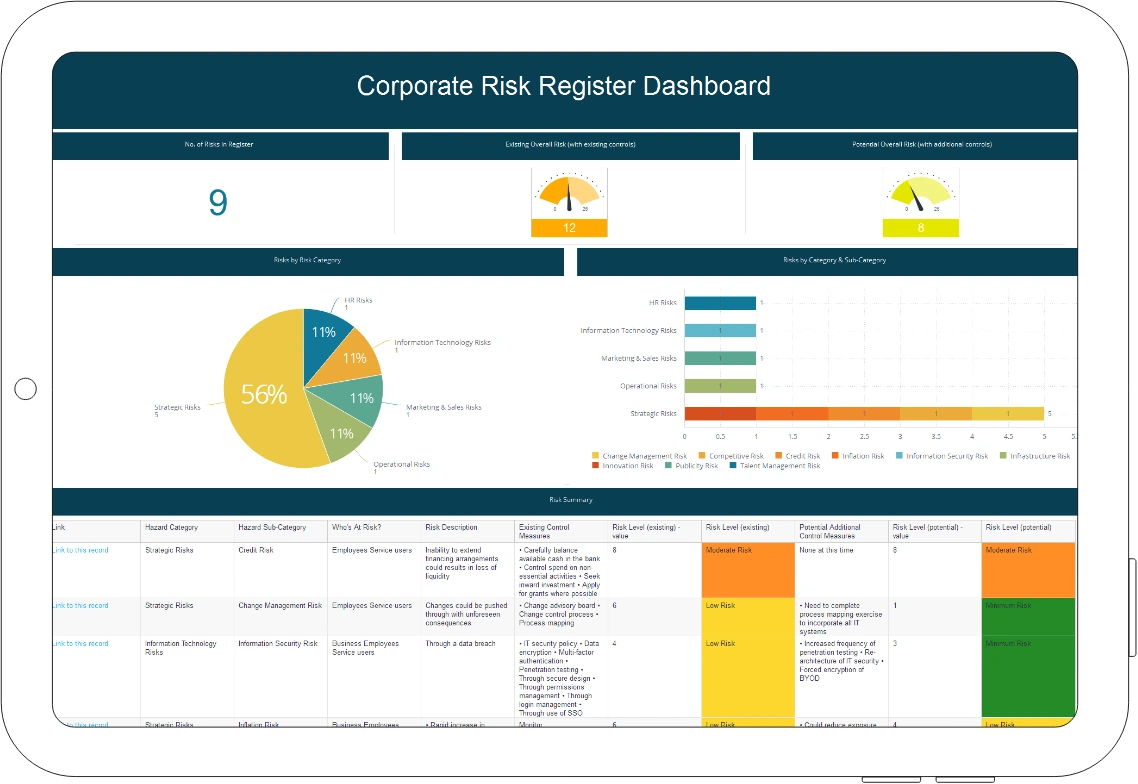Viewport: 1138px width, 784px height.
Task: Click the No. of Risks in Register header
Action: [x=221, y=145]
